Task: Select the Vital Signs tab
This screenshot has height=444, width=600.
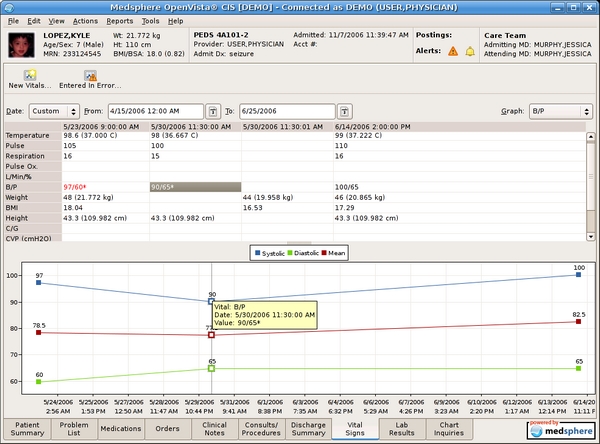Action: [355, 429]
